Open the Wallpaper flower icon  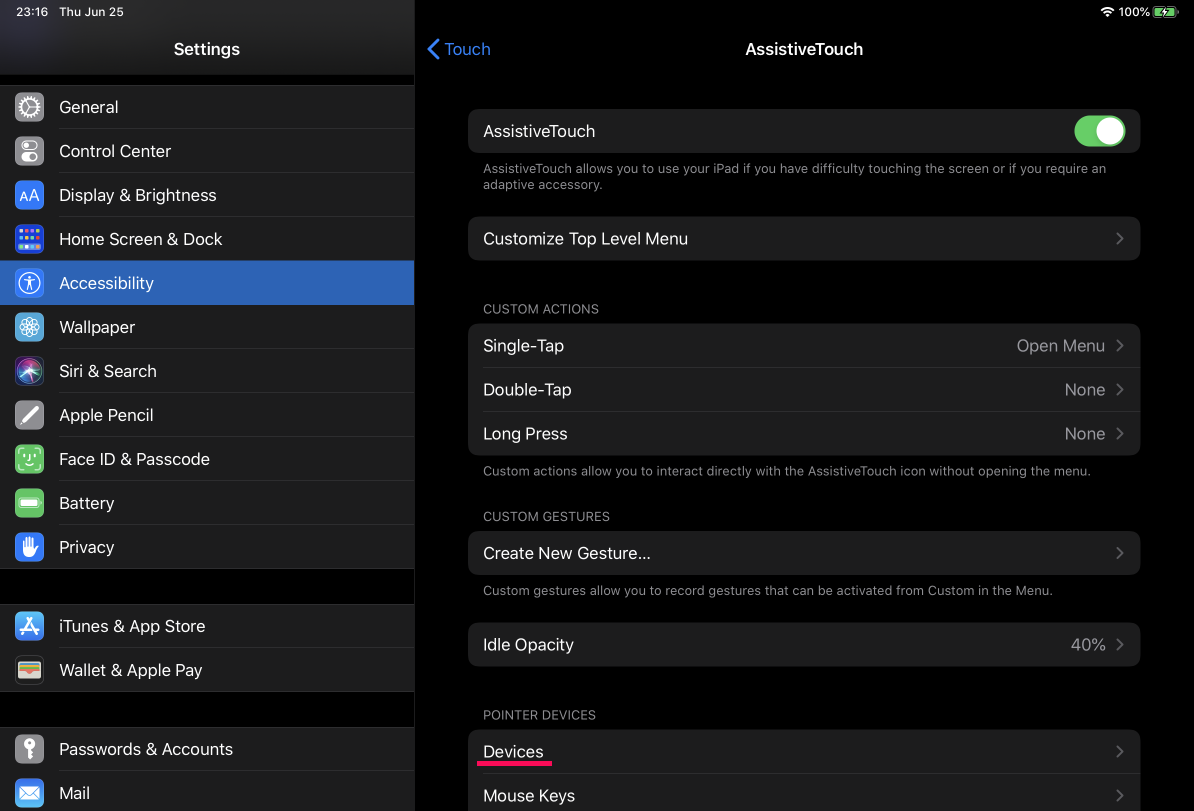pyautogui.click(x=30, y=327)
